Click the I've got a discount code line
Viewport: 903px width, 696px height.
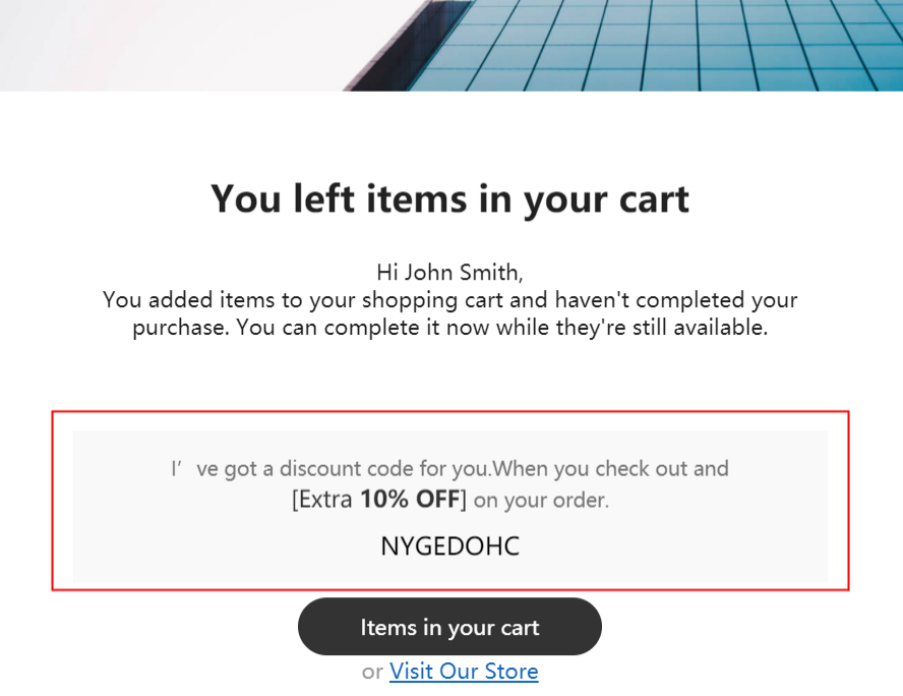(450, 469)
